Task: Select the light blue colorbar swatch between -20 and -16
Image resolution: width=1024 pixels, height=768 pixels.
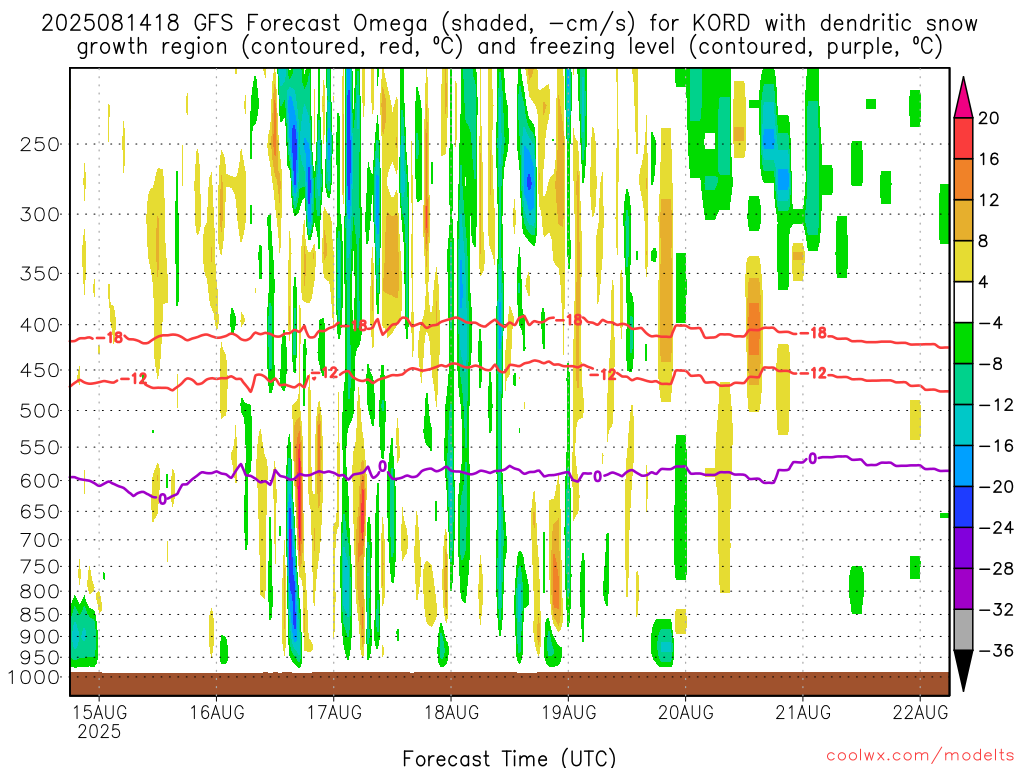Action: [x=963, y=466]
